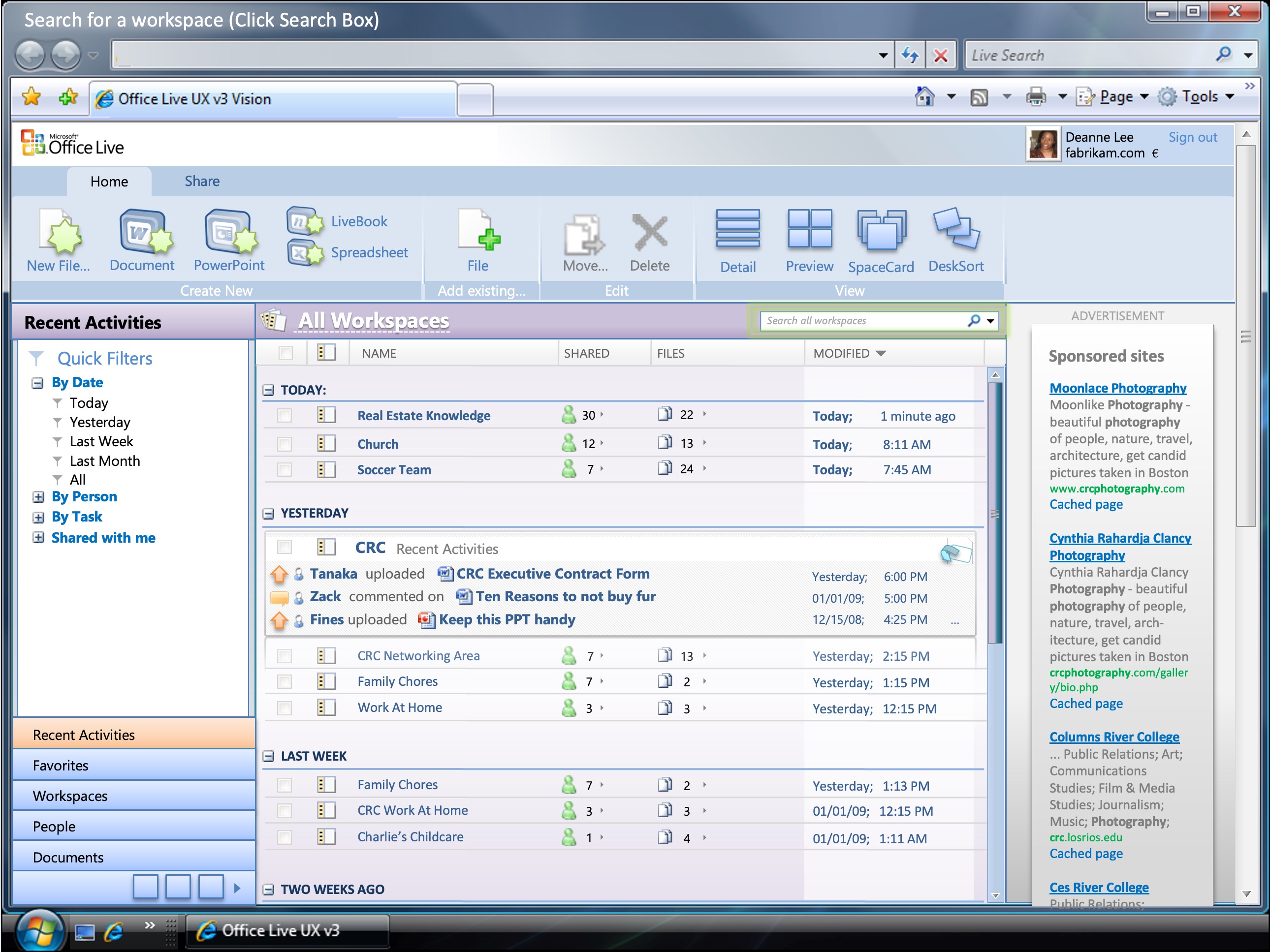Click the Sign out link

1193,137
